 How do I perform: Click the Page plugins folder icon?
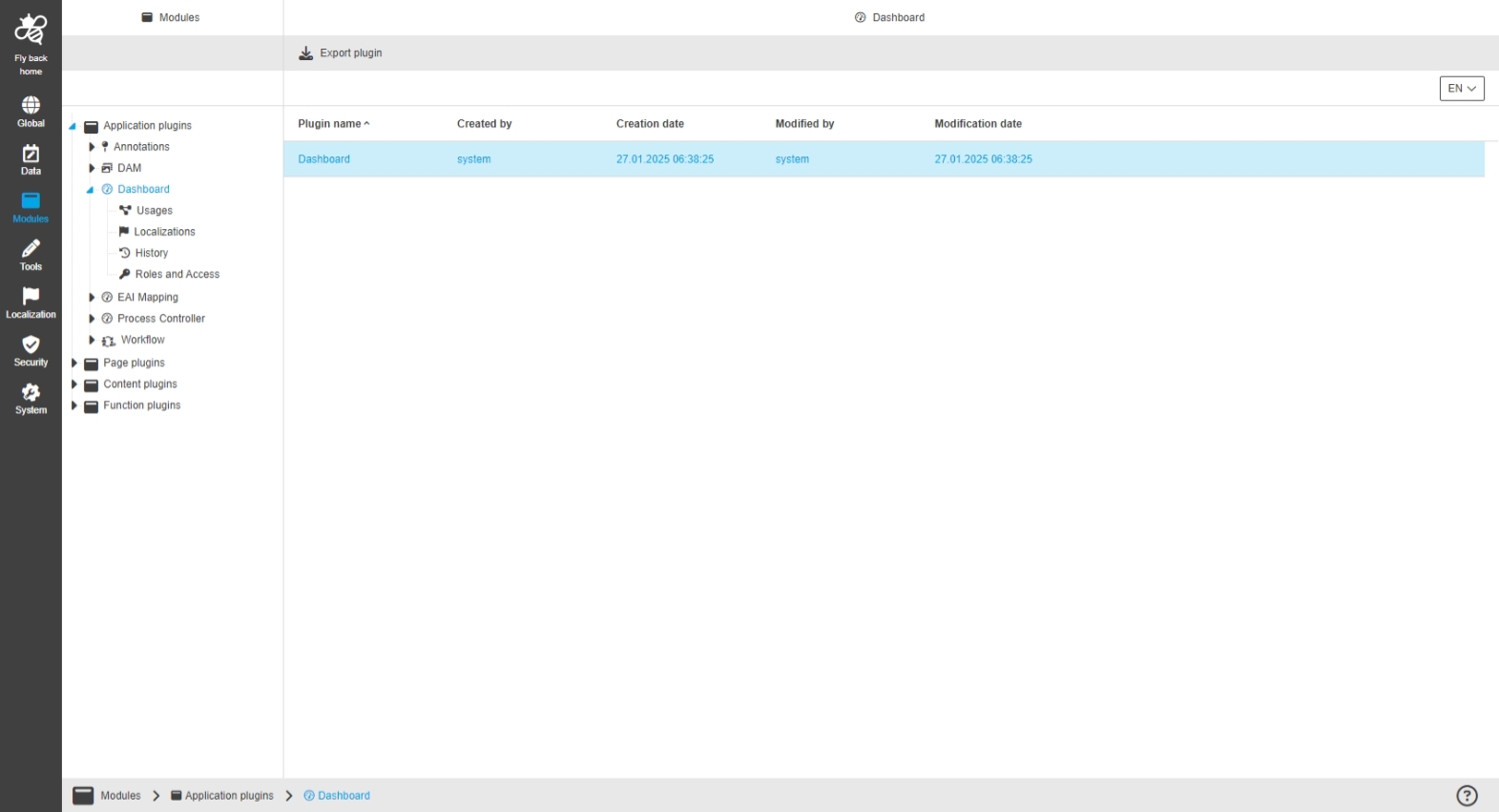(x=92, y=364)
